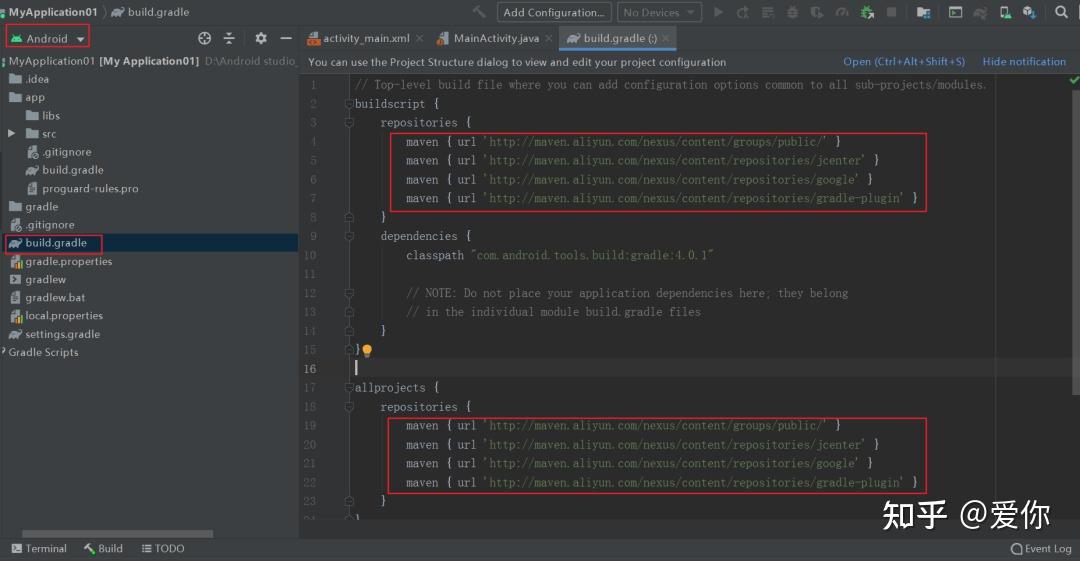Fold the buildscript repositories block
1080x561 pixels.
pos(349,122)
